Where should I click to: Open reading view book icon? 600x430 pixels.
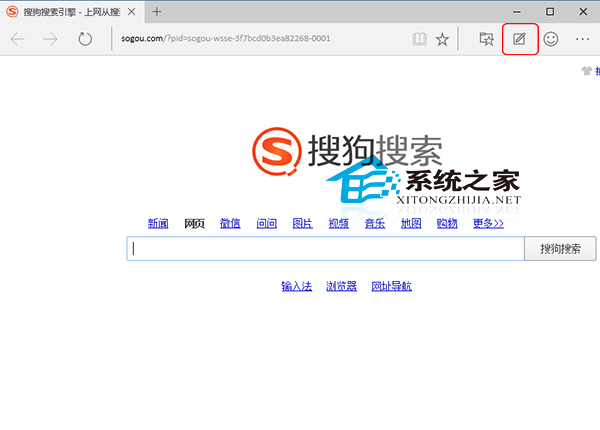(x=420, y=39)
